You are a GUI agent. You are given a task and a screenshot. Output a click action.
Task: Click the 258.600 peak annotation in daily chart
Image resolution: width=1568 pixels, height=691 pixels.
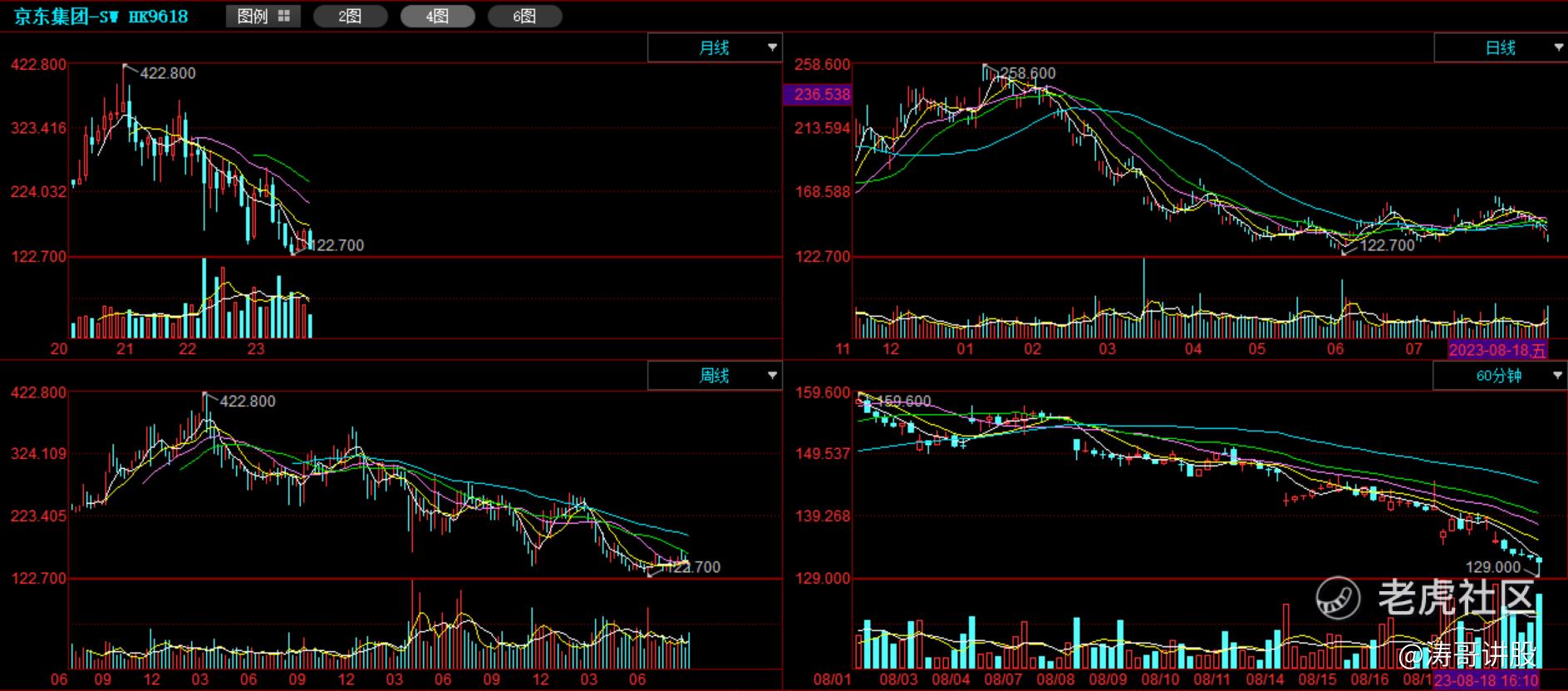point(1028,73)
